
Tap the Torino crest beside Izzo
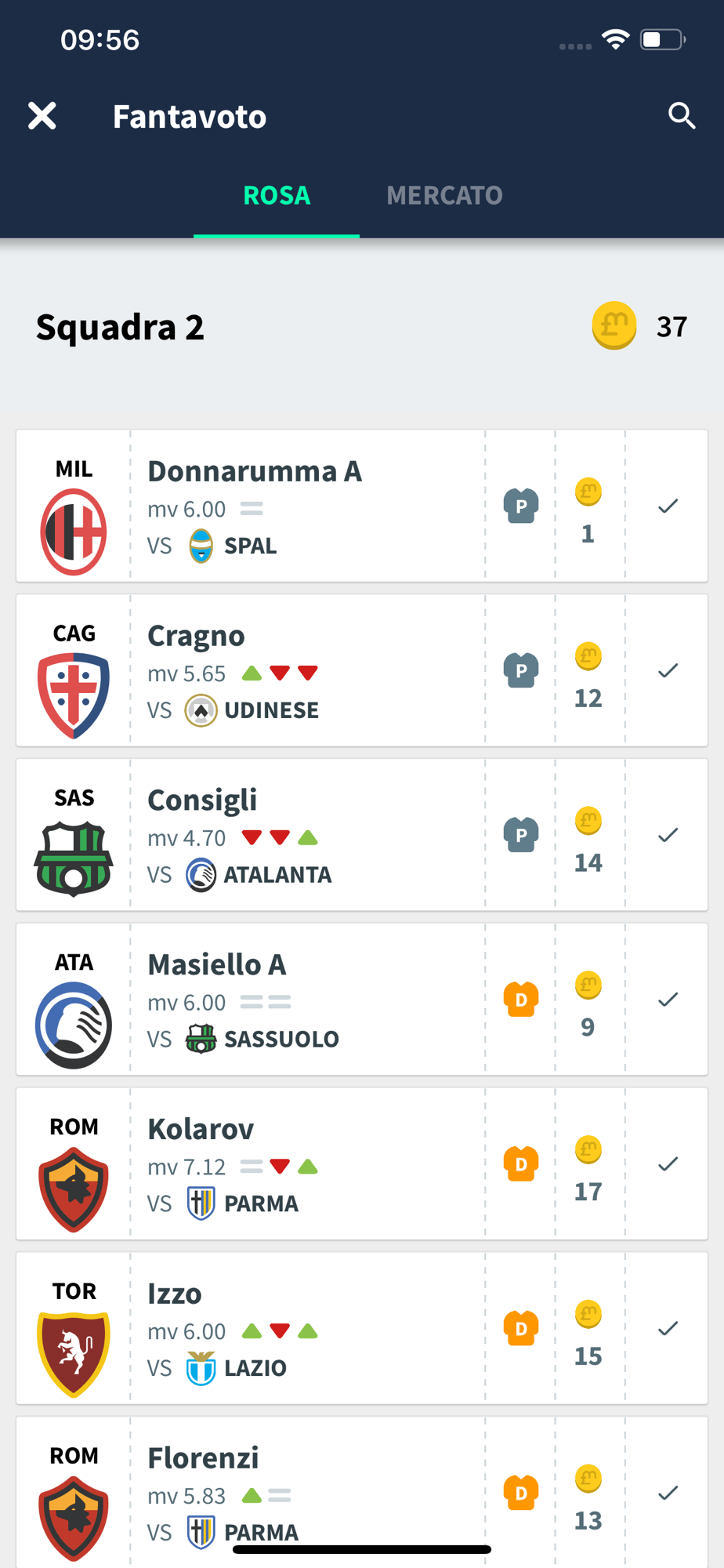(74, 1353)
